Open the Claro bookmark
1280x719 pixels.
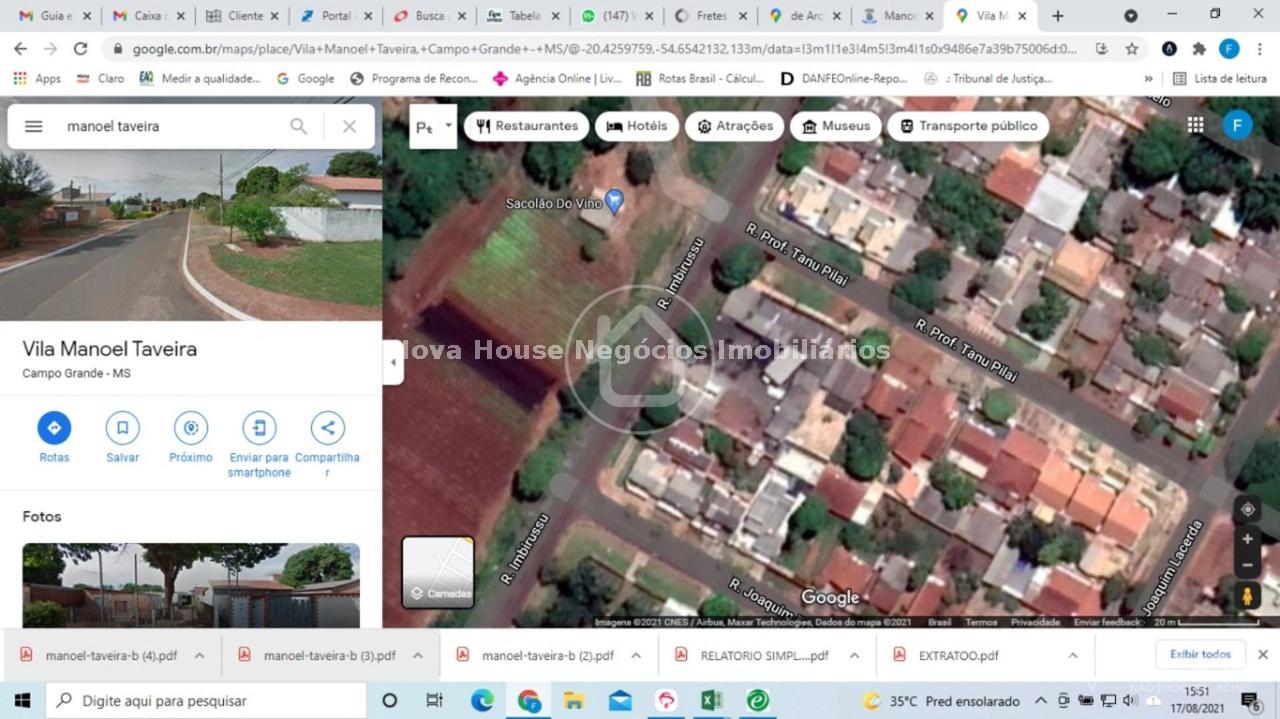coord(100,78)
